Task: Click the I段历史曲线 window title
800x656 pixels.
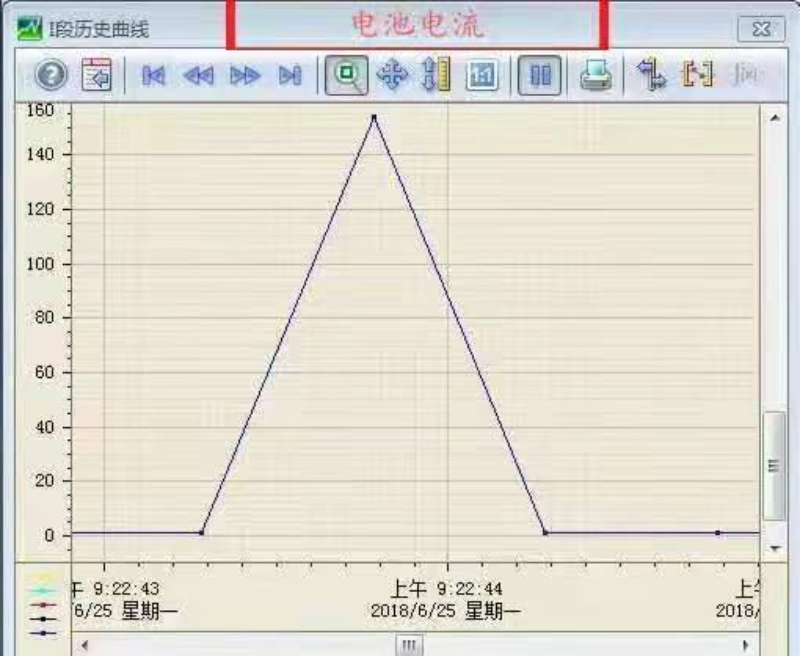Action: pos(99,29)
